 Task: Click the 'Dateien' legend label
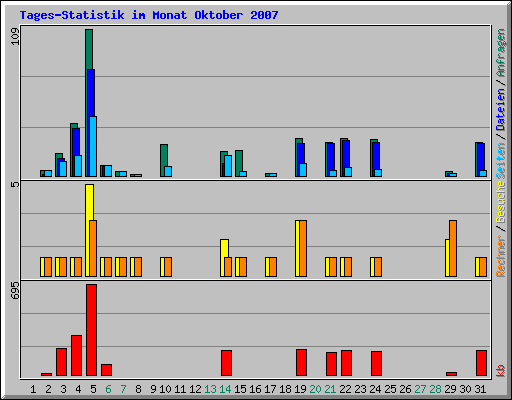500,110
